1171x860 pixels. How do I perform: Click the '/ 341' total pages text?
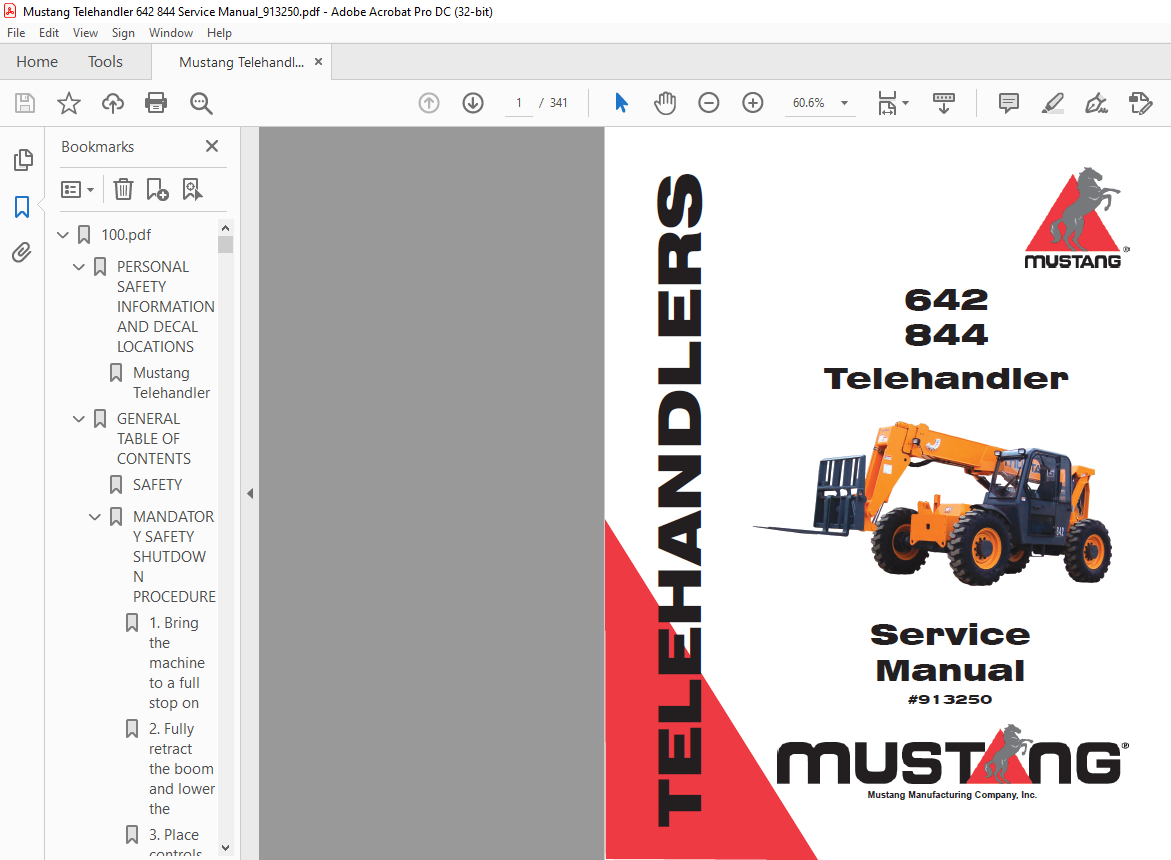pos(553,103)
